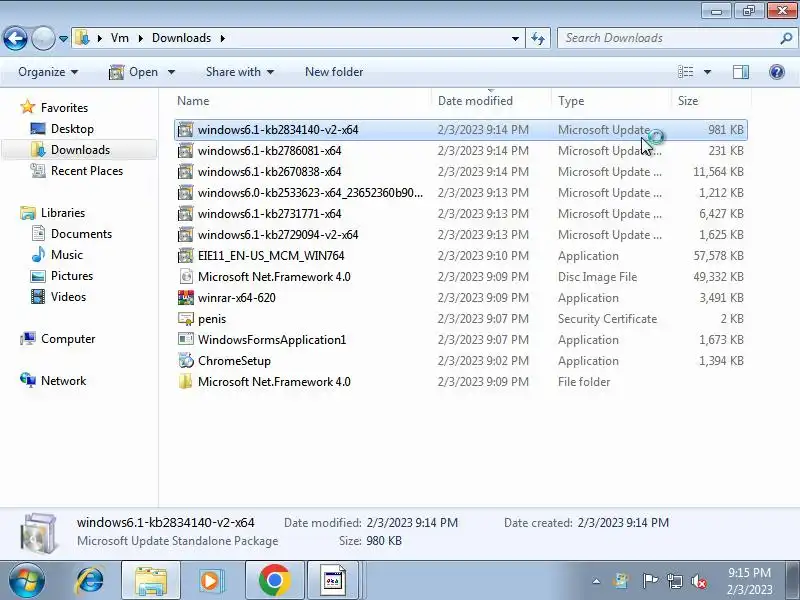The height and width of the screenshot is (600, 800).
Task: Select Downloads in the navigation pane
Action: click(80, 149)
